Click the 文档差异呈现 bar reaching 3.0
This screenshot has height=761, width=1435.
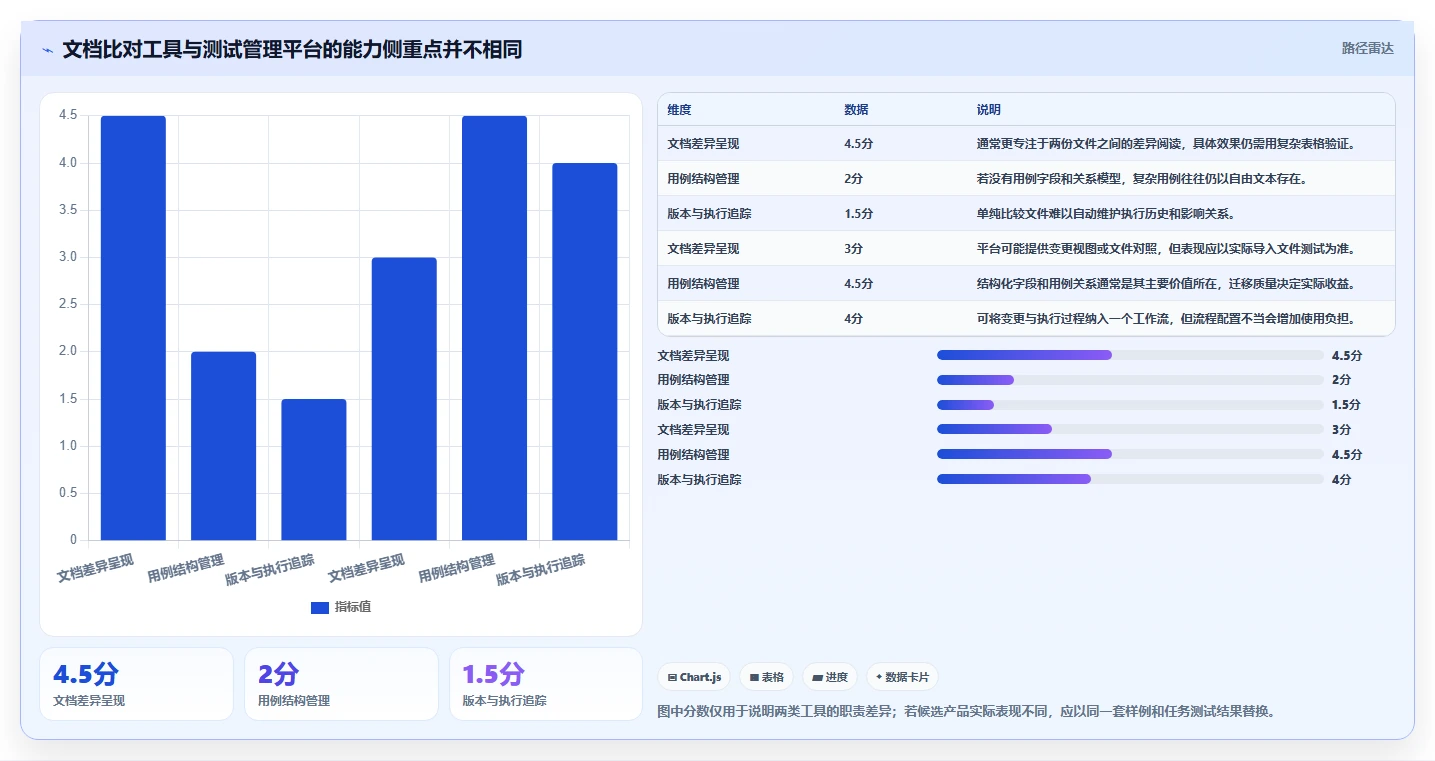404,399
